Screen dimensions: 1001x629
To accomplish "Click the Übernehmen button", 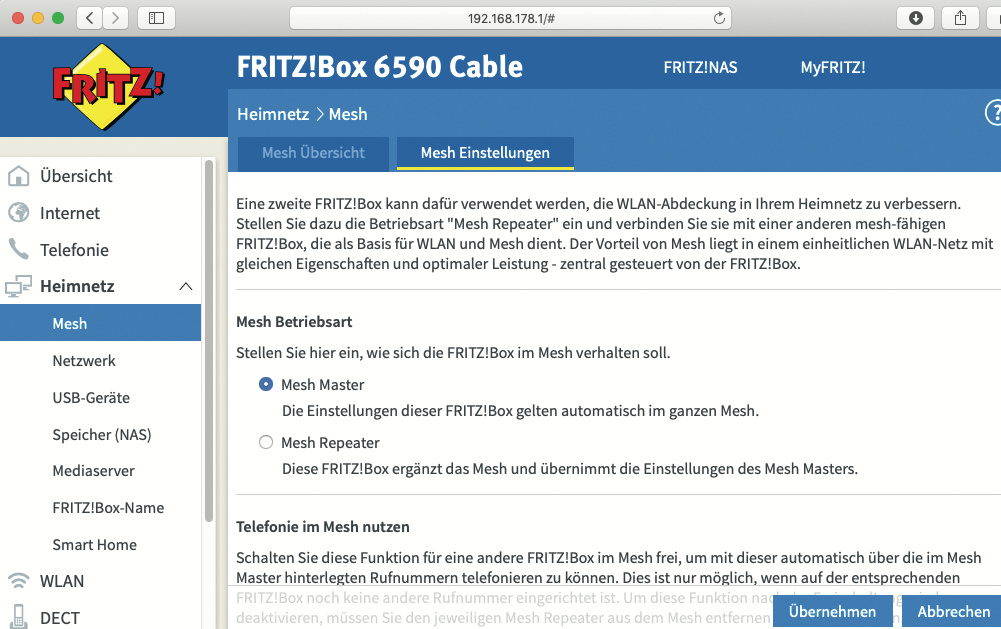I will (832, 611).
